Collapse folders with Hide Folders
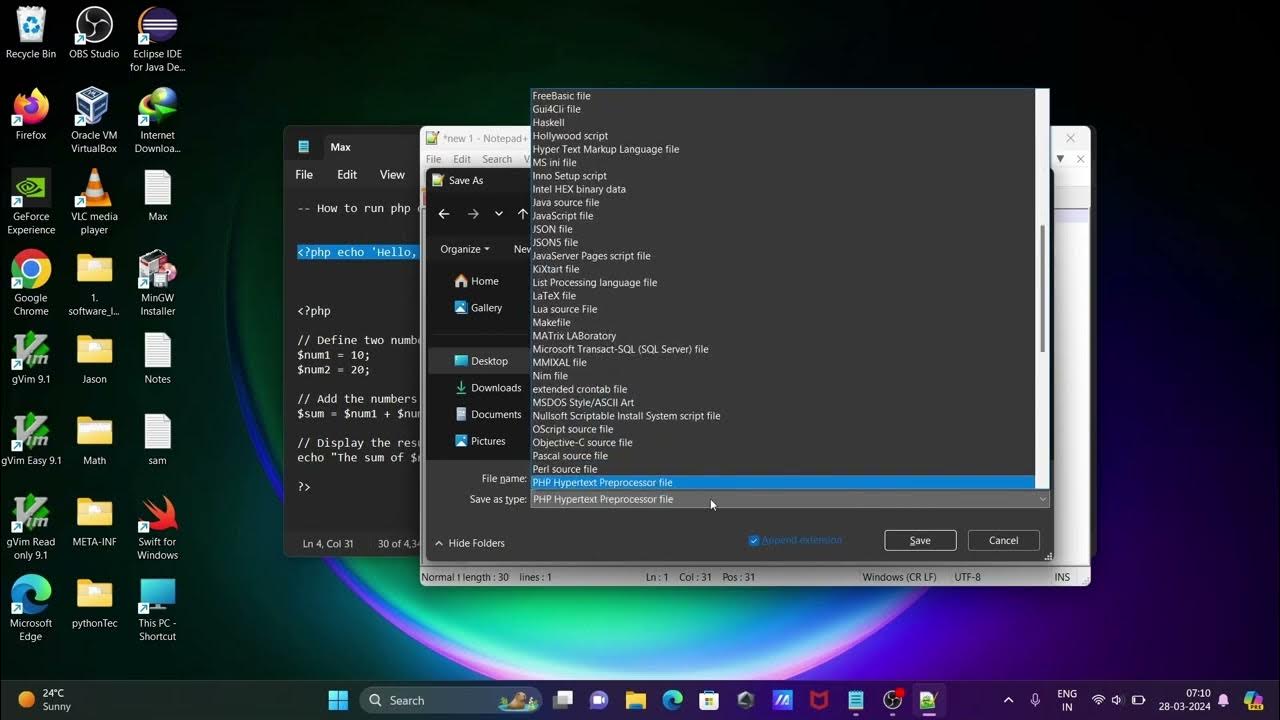The height and width of the screenshot is (720, 1280). click(469, 543)
